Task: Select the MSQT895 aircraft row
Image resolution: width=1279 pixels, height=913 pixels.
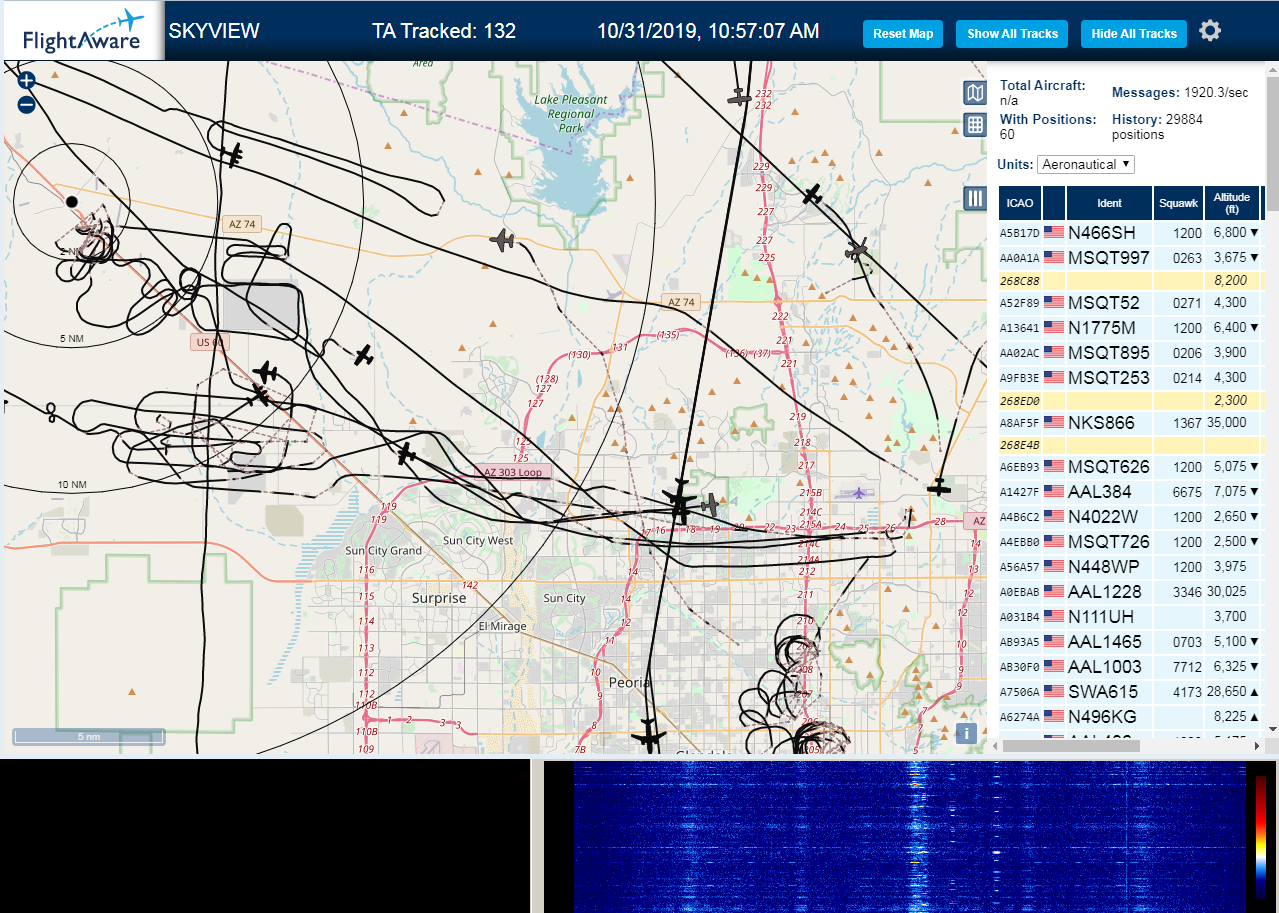Action: coord(1132,352)
